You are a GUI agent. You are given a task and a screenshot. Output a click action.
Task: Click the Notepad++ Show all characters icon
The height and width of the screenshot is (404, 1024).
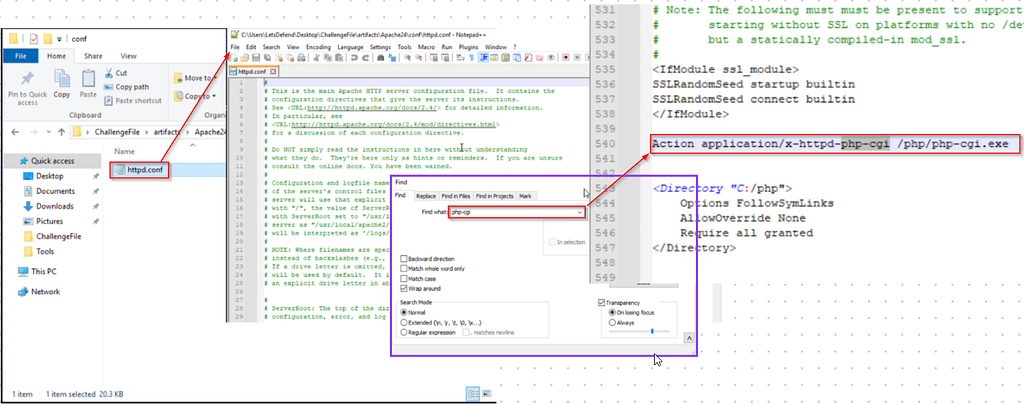[472, 57]
